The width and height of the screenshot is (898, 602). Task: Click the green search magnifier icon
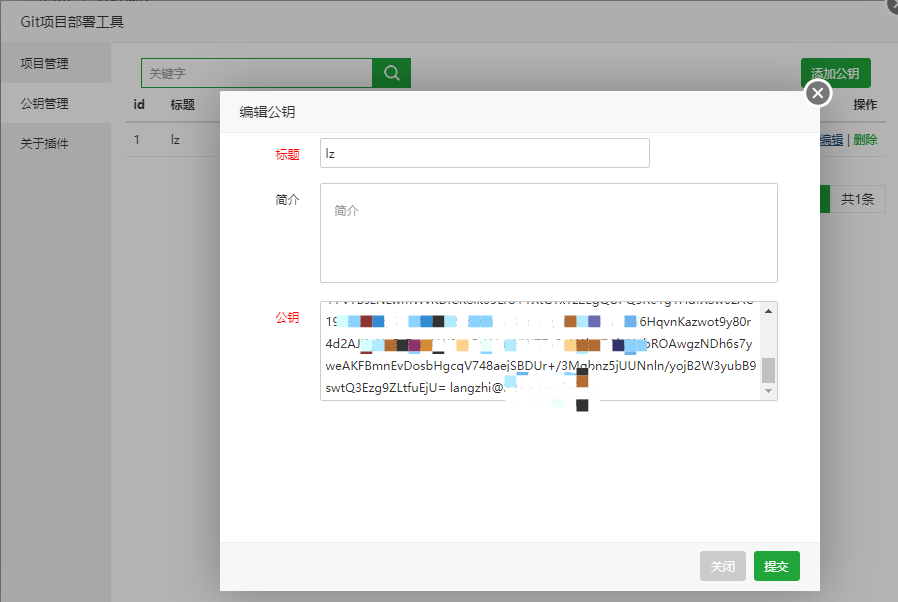point(392,73)
